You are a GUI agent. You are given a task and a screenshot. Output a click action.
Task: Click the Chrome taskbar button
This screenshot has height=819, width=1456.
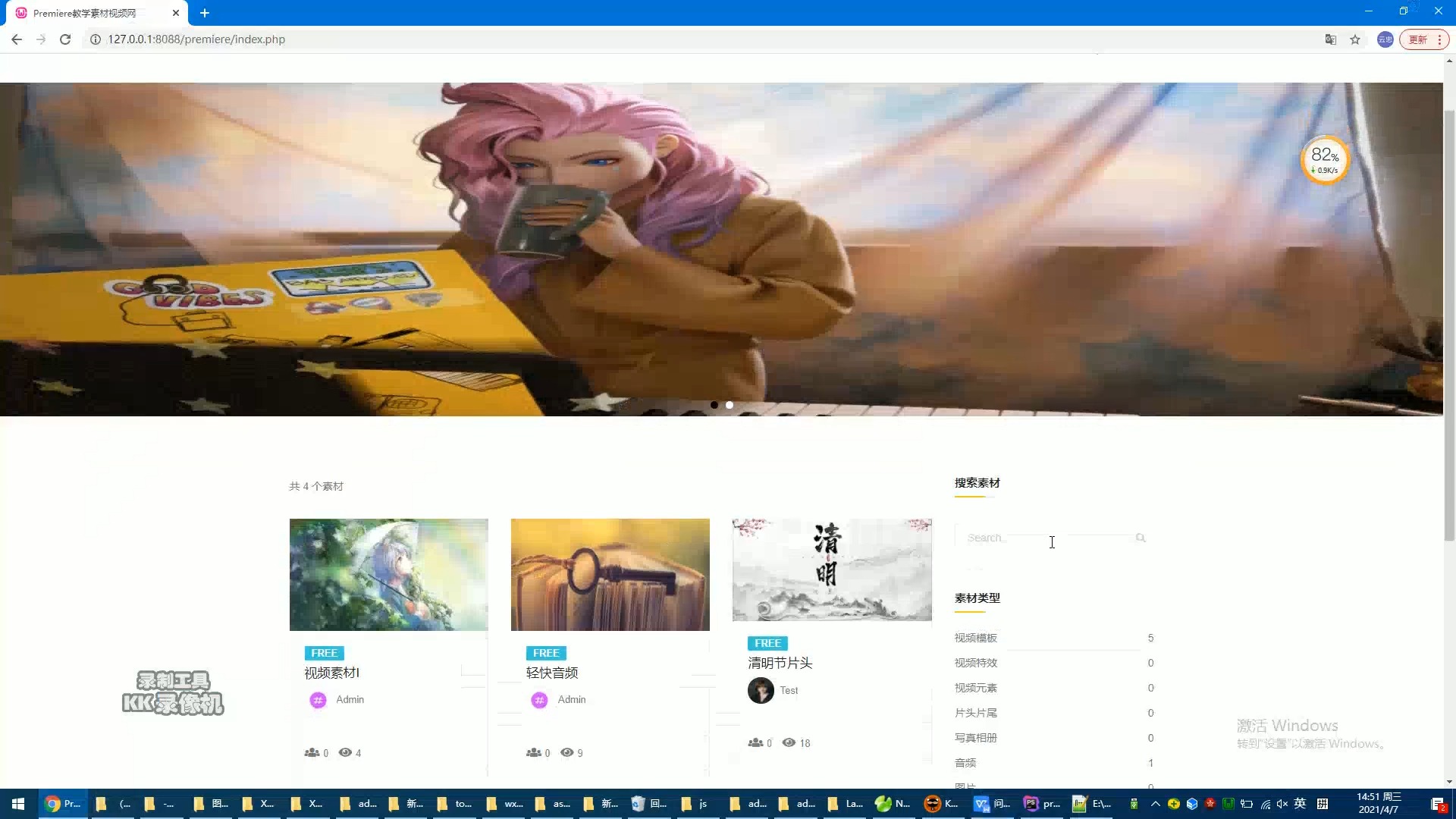62,804
